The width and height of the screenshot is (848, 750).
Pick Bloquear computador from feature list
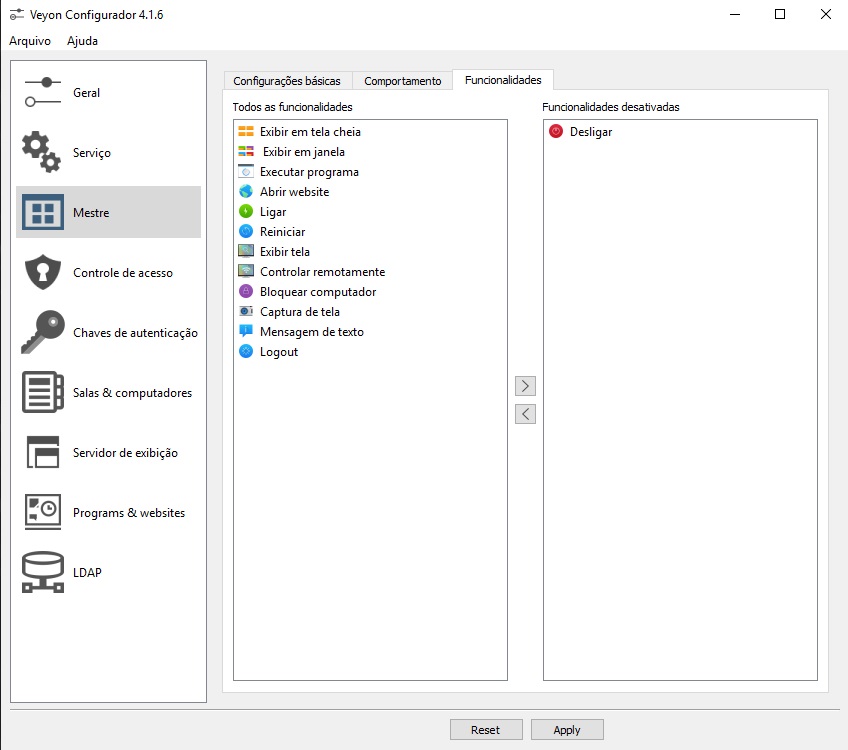(x=318, y=292)
